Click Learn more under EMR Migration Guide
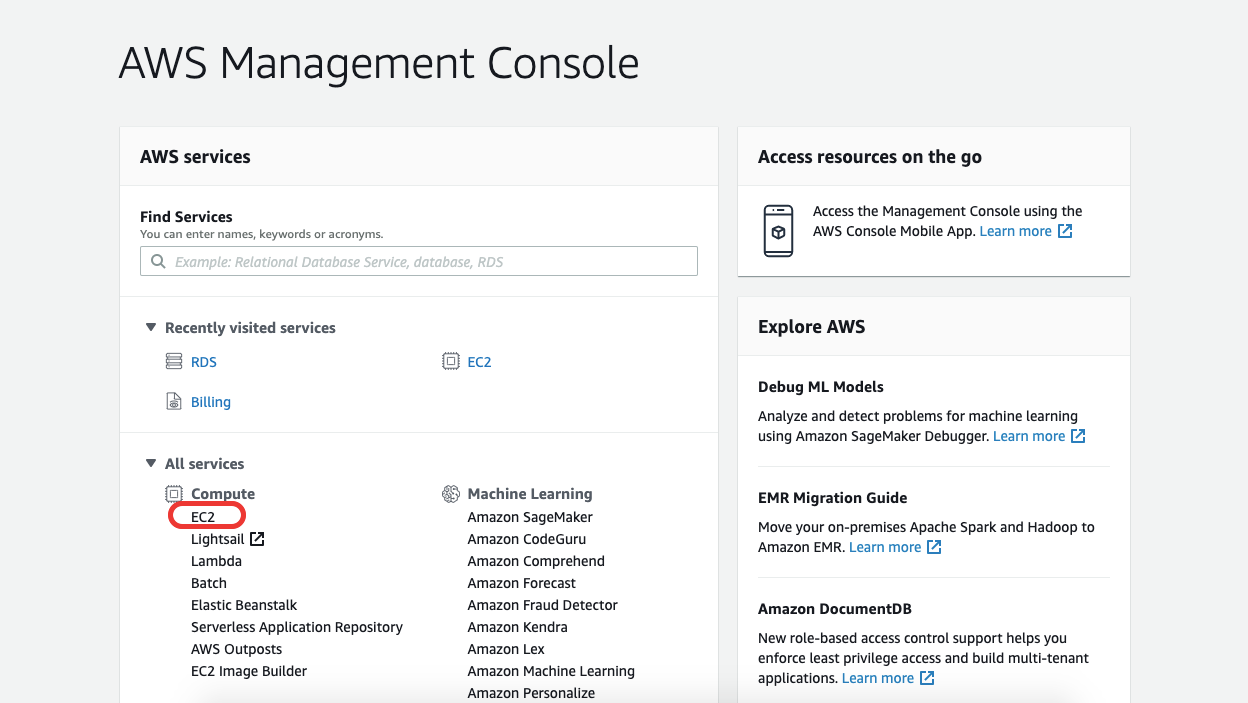 (884, 547)
